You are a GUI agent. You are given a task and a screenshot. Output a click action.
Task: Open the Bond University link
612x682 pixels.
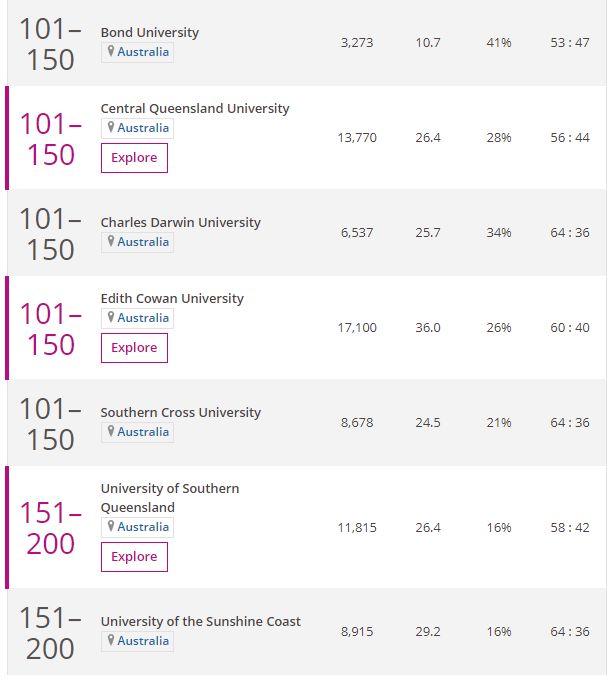coord(150,33)
